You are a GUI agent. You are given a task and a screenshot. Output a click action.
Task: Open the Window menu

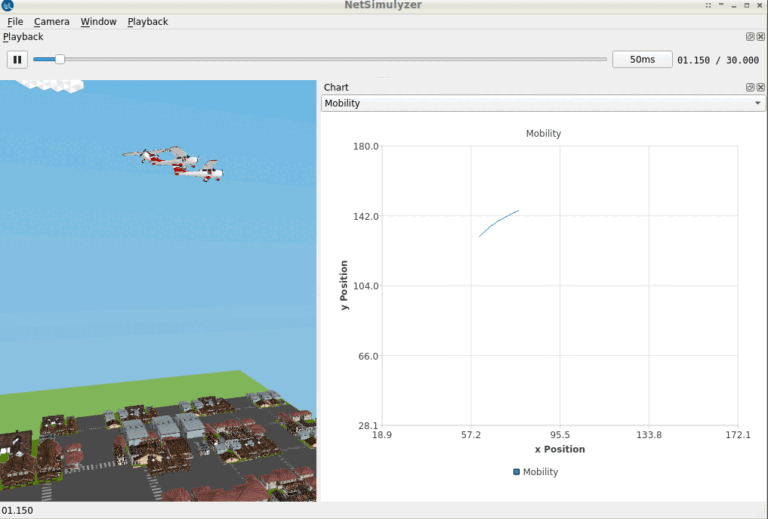[x=98, y=21]
